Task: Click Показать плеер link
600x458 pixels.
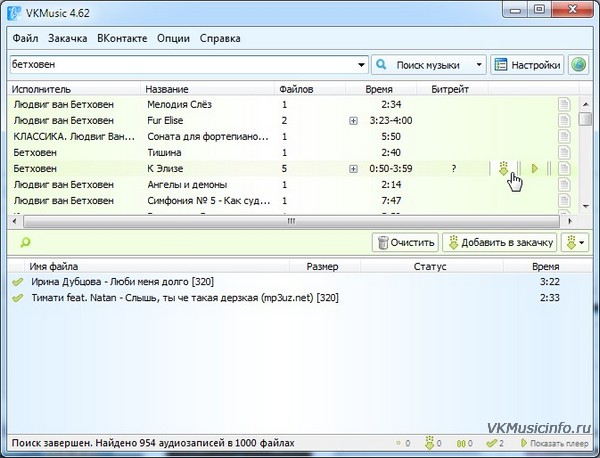Action: [554, 443]
